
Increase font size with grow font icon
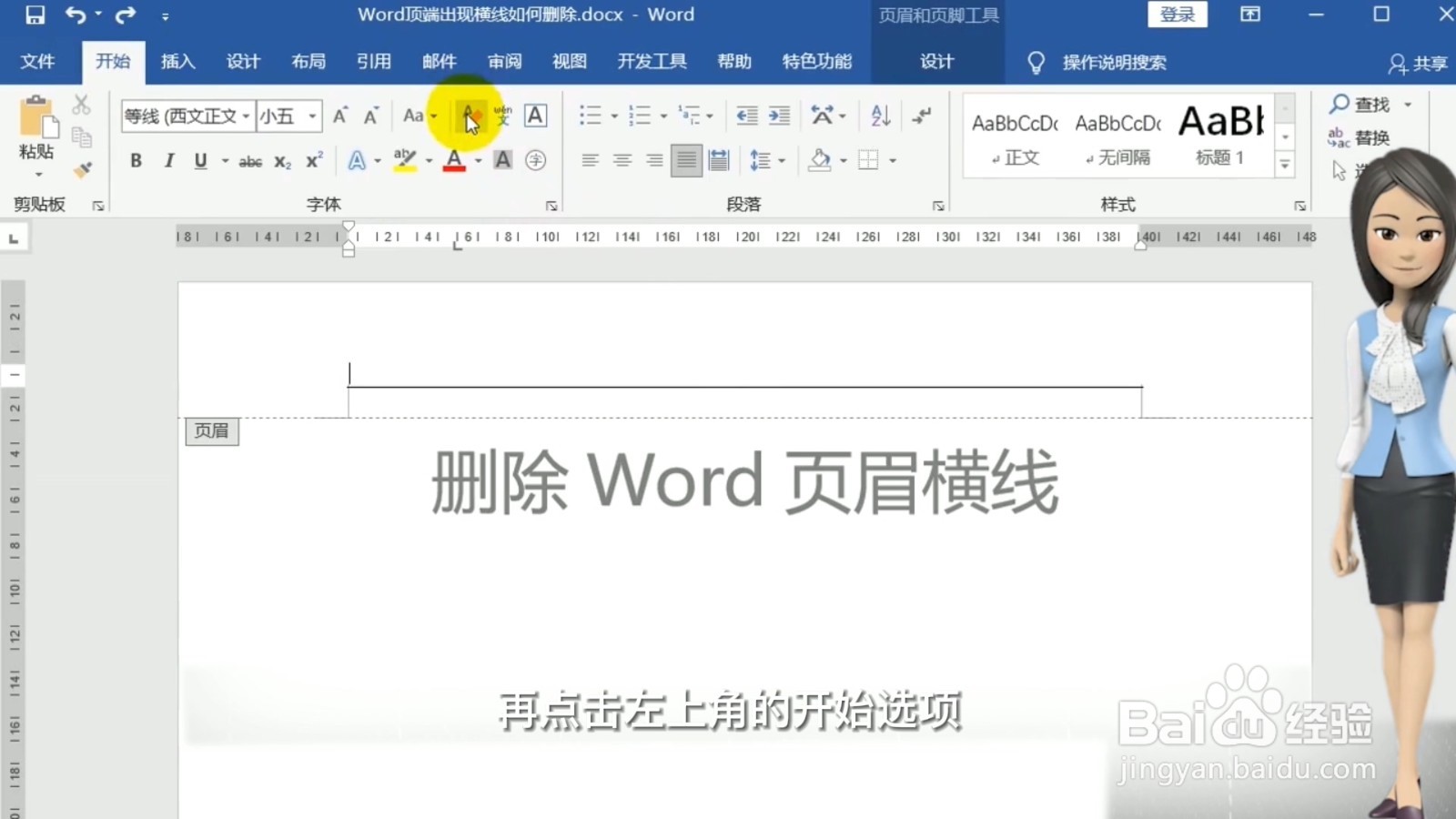tap(340, 116)
